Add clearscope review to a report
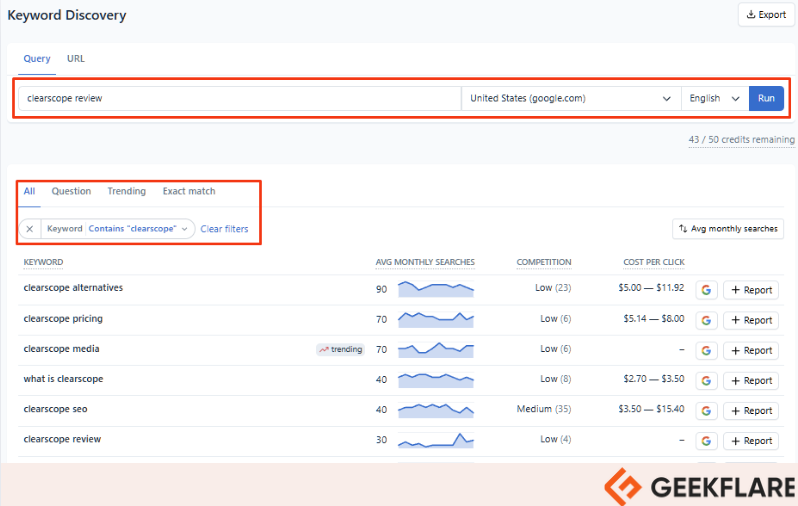798x506 pixels. (751, 440)
